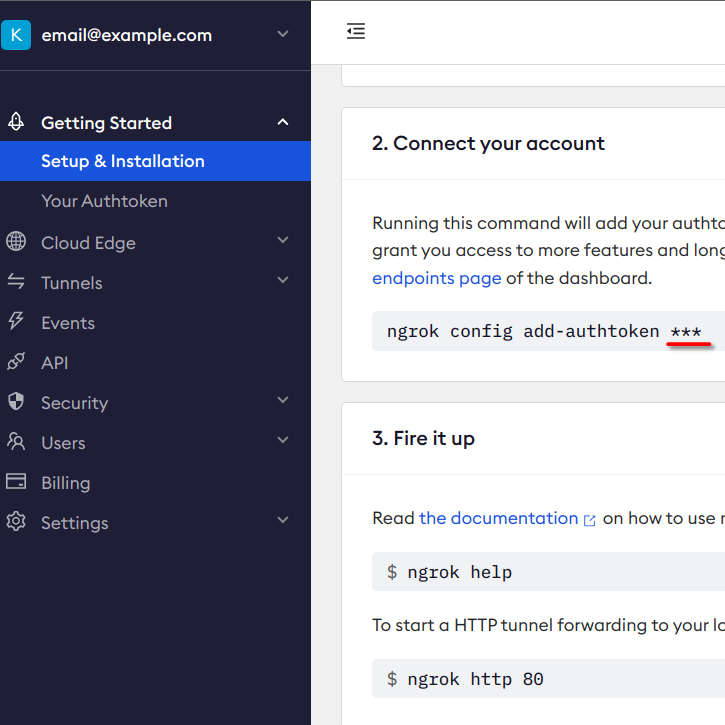
Task: Click the Users people icon
Action: coord(16,442)
